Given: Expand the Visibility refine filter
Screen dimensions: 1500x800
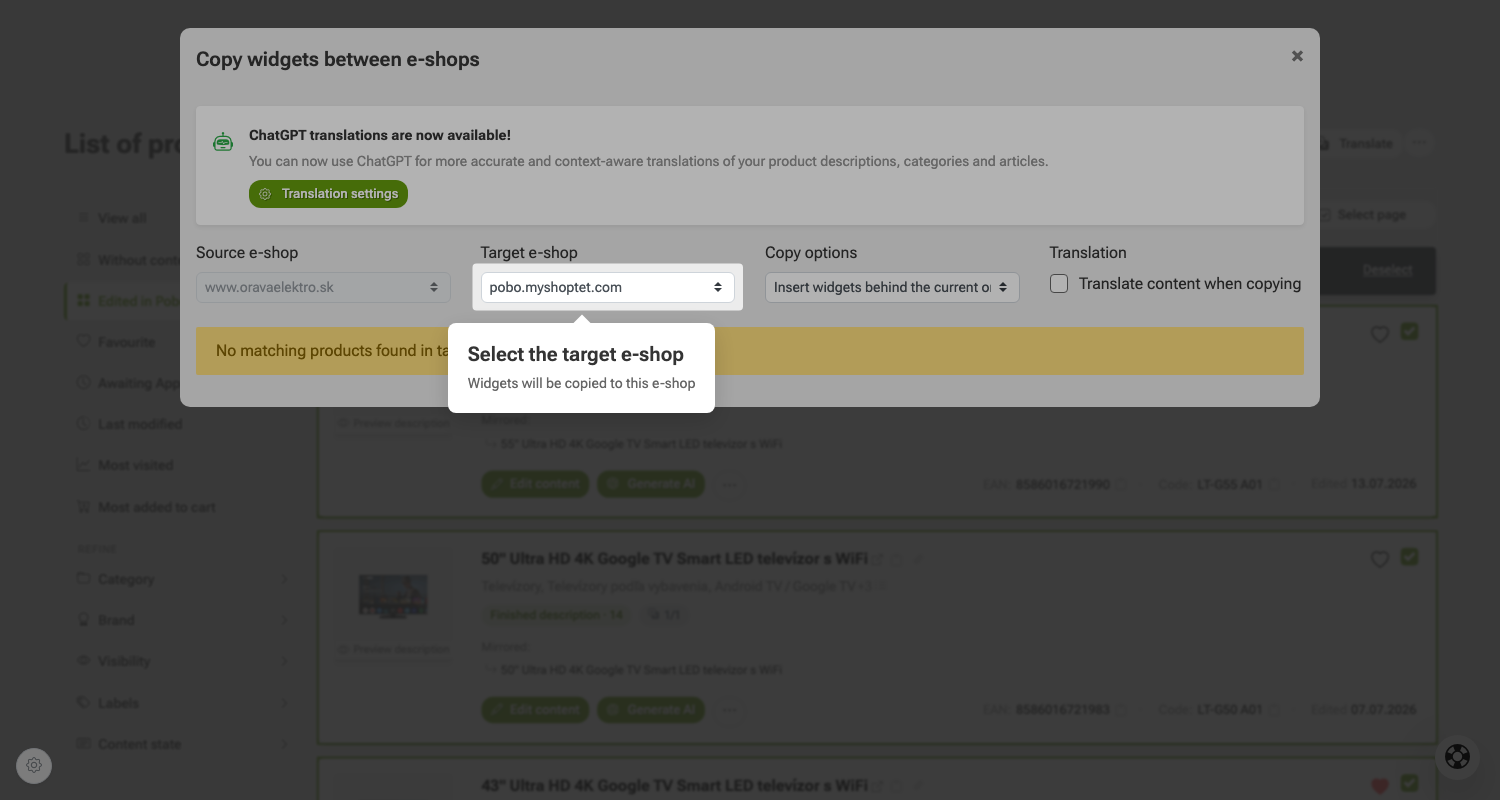Looking at the screenshot, I should tap(183, 661).
